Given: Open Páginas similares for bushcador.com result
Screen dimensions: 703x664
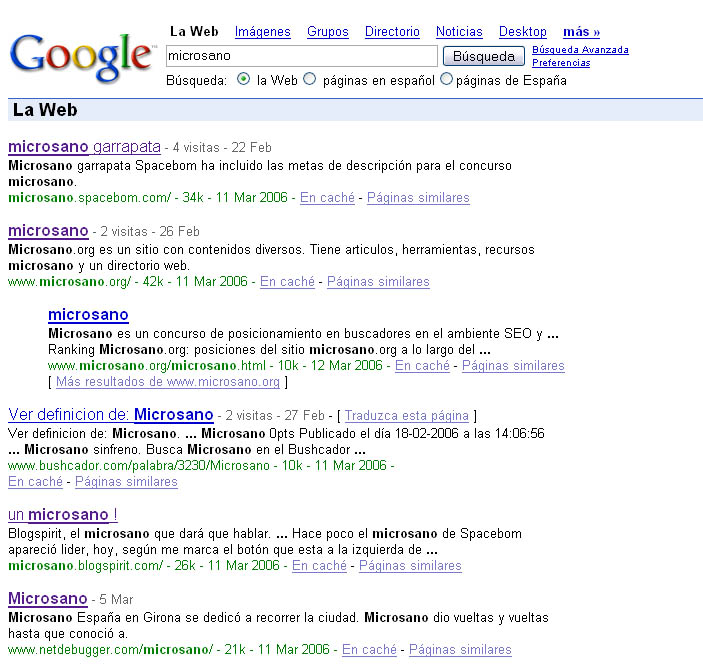Looking at the screenshot, I should (126, 482).
